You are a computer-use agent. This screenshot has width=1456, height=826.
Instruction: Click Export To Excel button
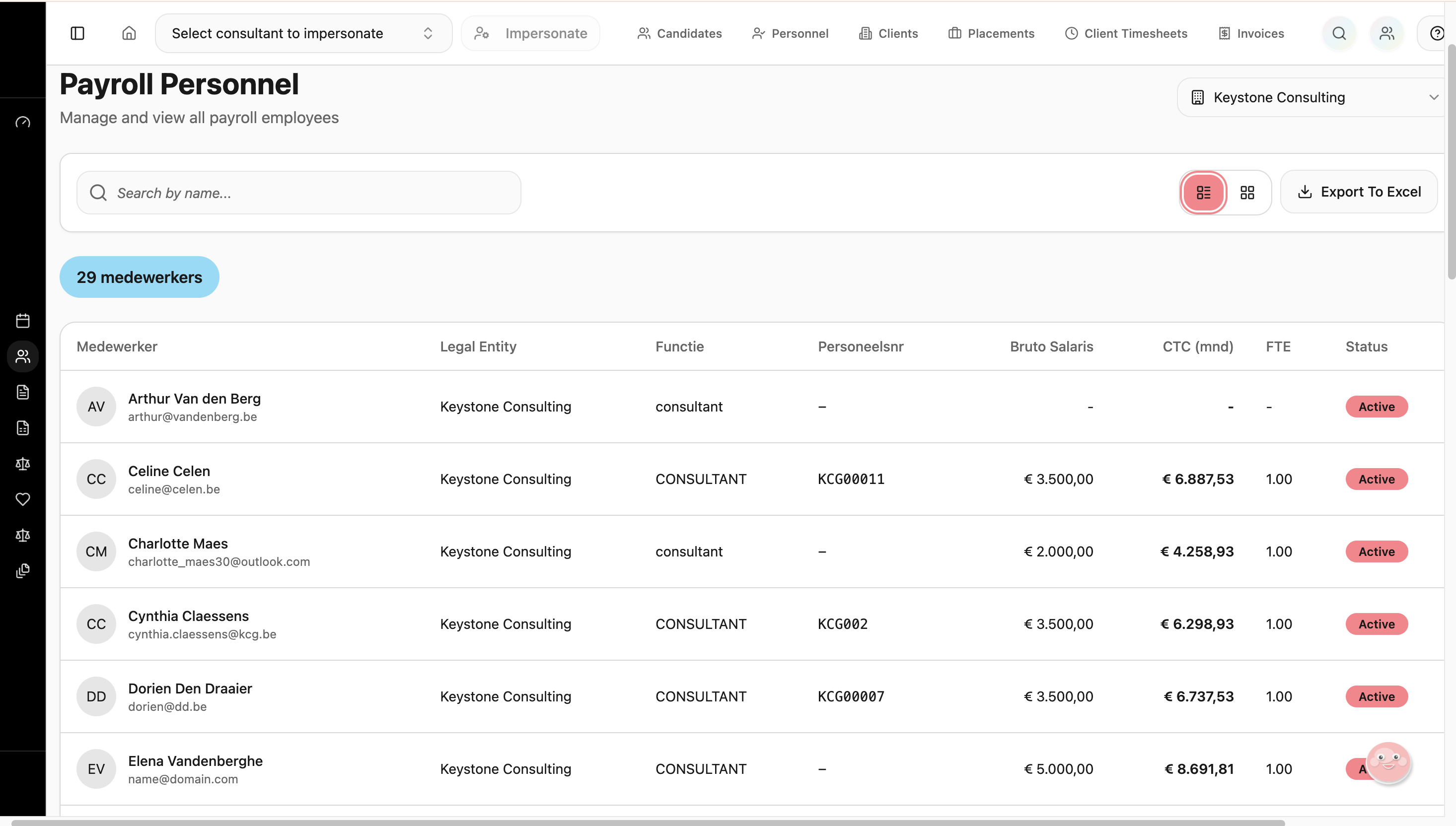(x=1359, y=192)
